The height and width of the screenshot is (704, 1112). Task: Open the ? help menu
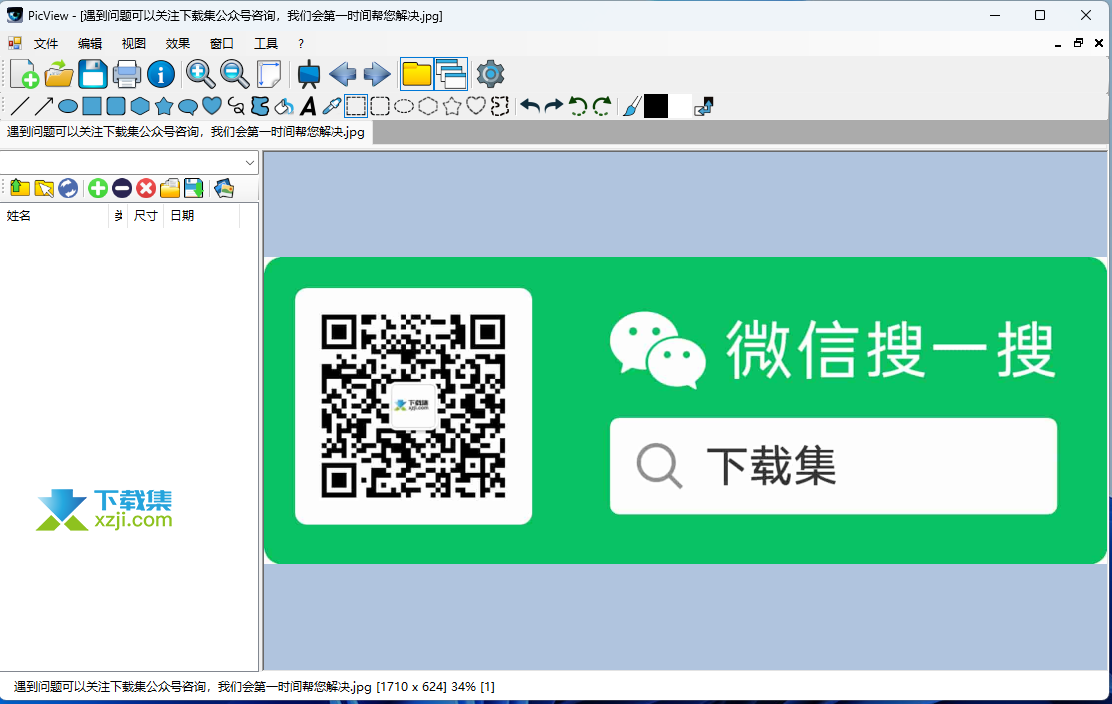pyautogui.click(x=301, y=43)
